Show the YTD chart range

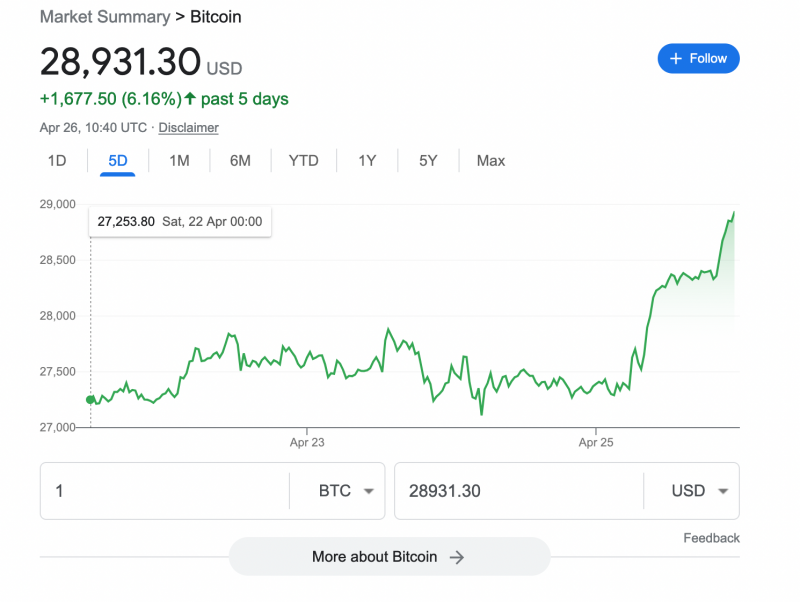point(304,161)
